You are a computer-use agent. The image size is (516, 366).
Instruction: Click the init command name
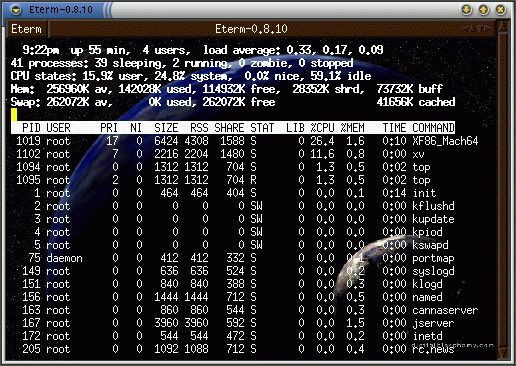tap(424, 193)
